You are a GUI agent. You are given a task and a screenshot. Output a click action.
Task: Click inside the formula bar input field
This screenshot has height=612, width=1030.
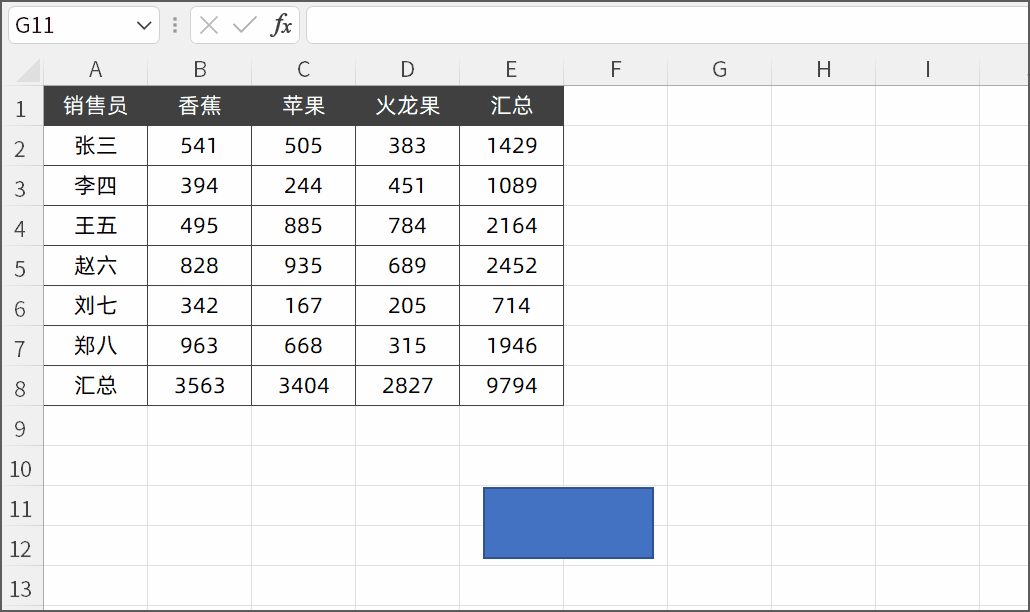pos(660,26)
